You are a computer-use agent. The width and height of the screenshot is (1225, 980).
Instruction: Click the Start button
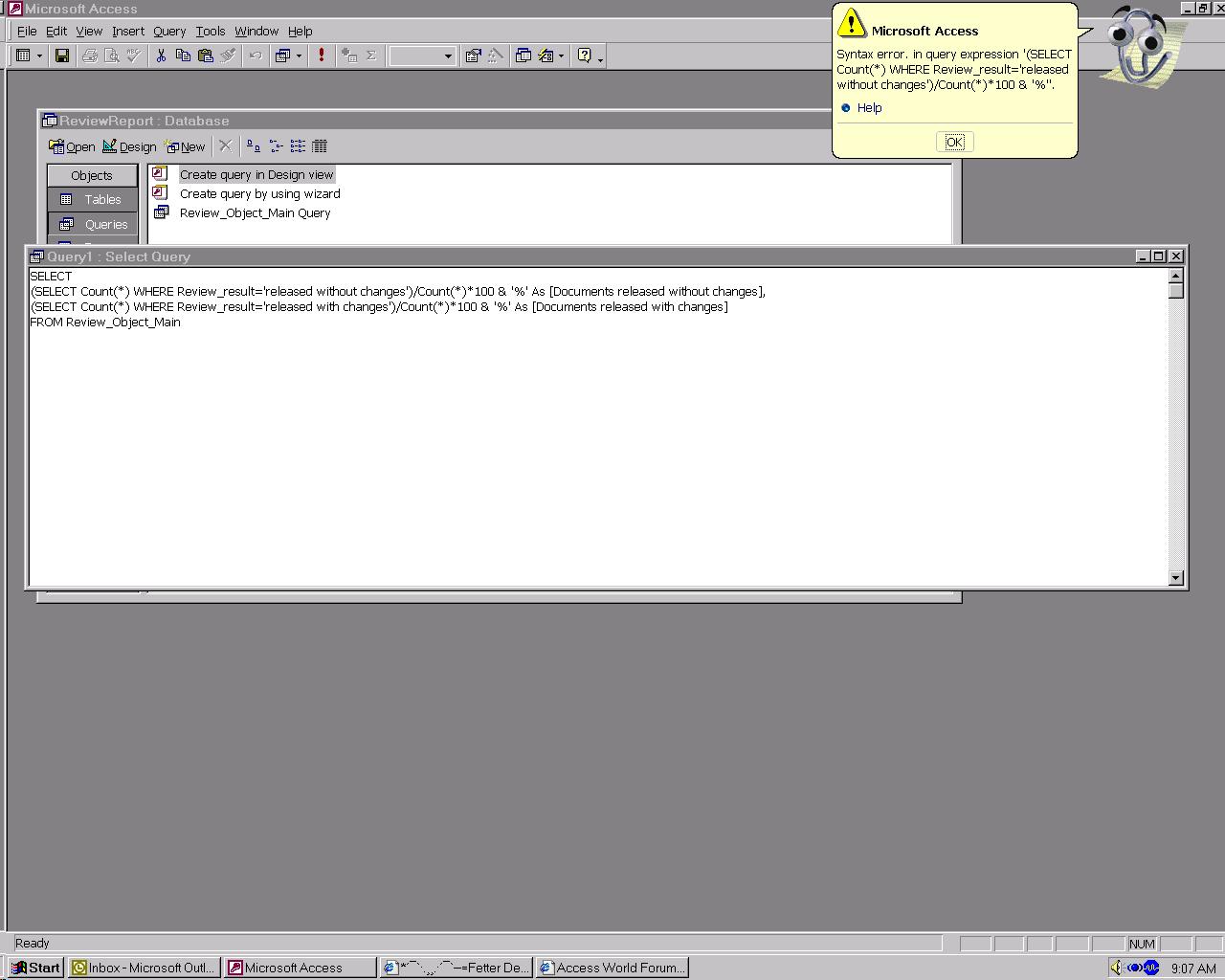click(x=35, y=968)
